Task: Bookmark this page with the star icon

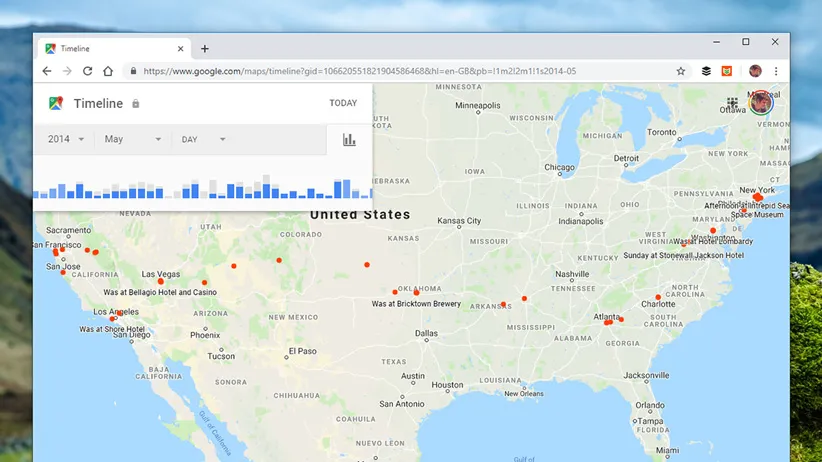Action: tap(681, 71)
